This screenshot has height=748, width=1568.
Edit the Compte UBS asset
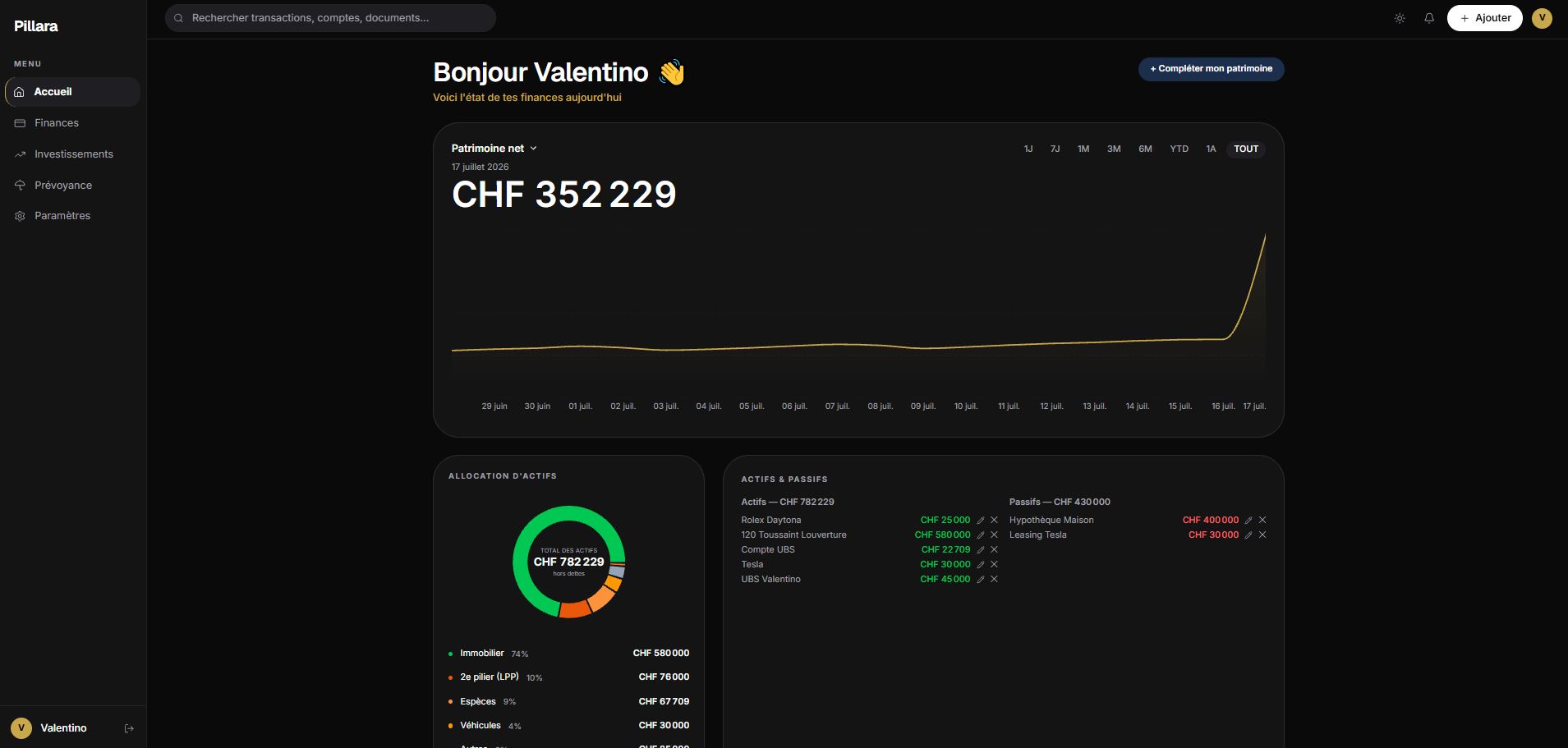980,550
